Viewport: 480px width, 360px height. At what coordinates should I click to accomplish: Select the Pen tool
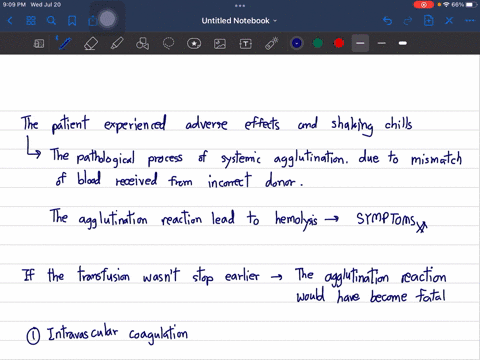pos(65,43)
